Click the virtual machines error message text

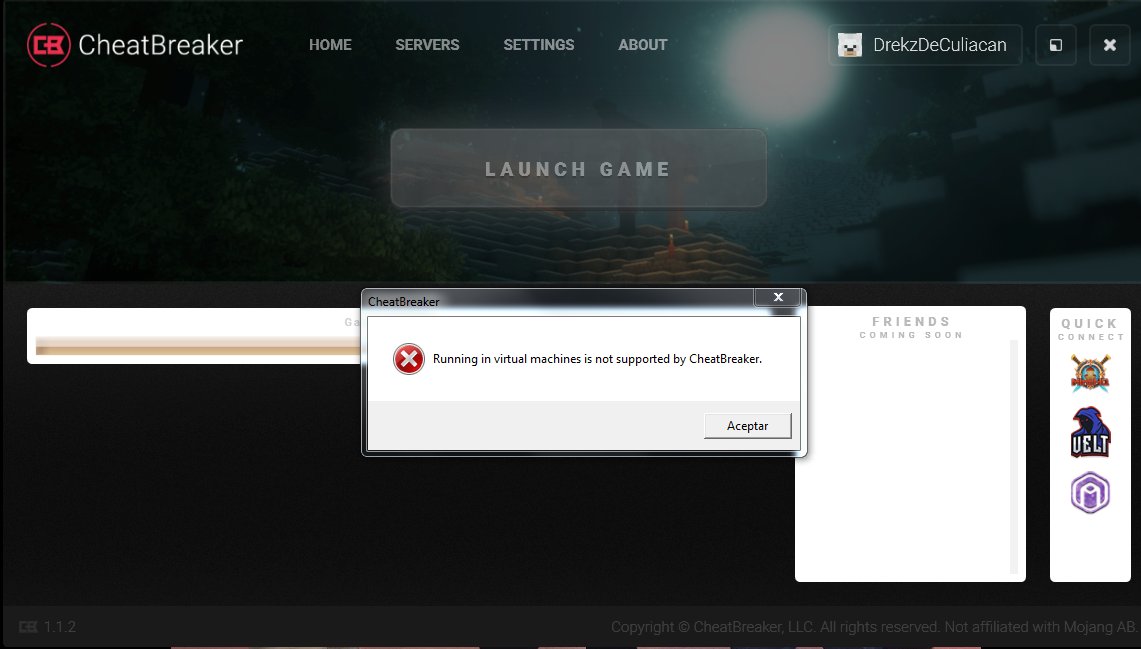click(x=597, y=359)
